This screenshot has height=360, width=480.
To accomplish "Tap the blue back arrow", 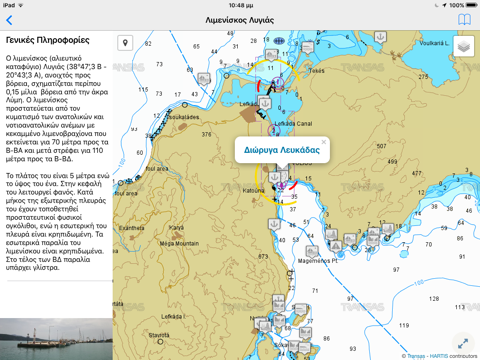I will (9, 20).
